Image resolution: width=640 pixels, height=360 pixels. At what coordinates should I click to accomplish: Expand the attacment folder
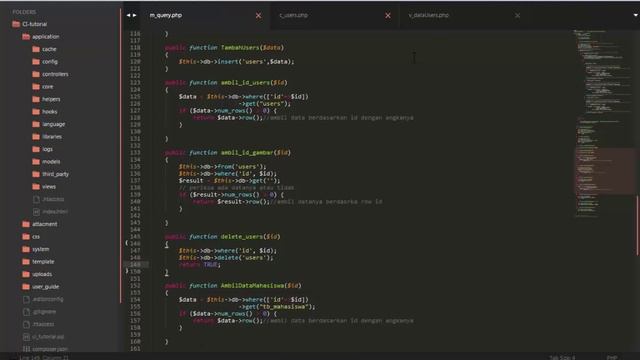[x=40, y=224]
